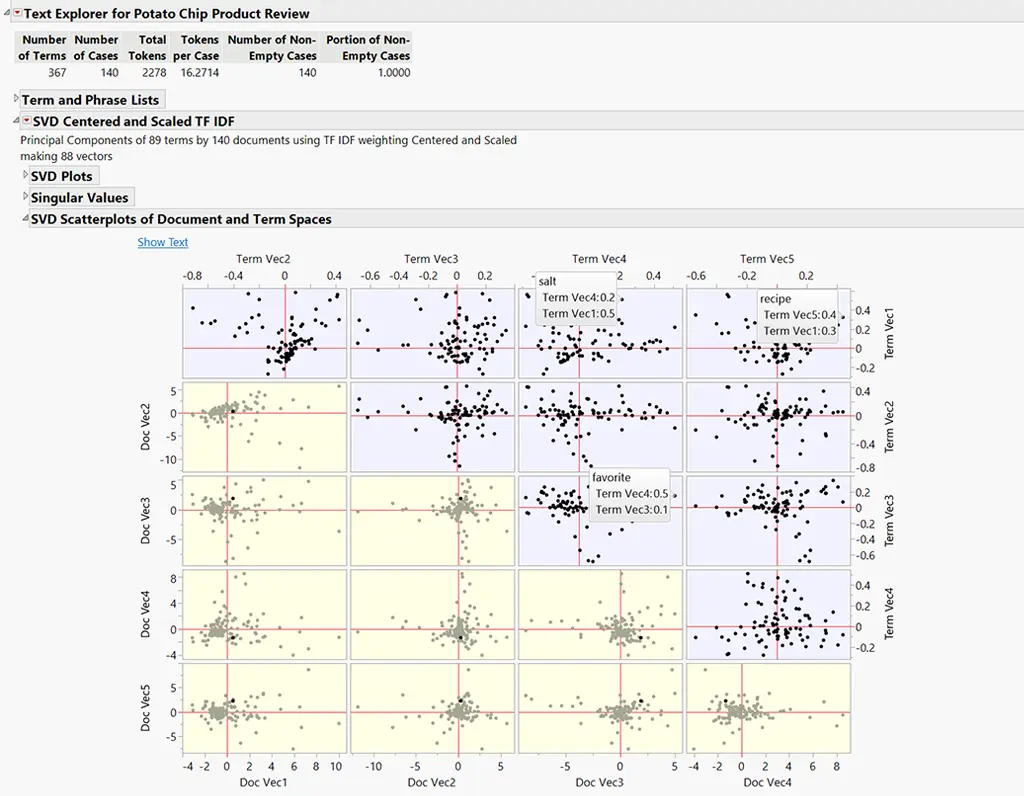Click the 'salt' term tooltip label

[549, 281]
